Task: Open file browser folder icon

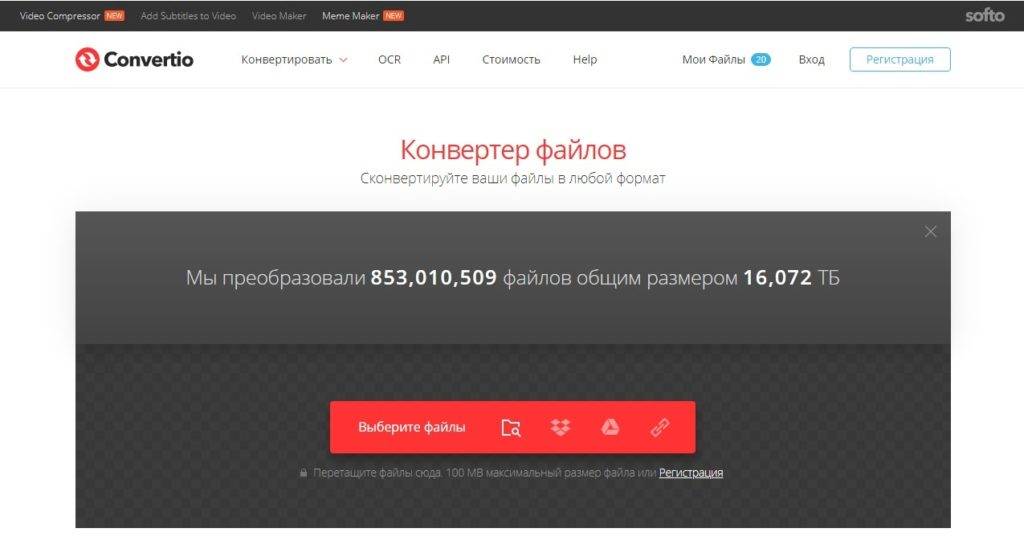Action: tap(511, 428)
